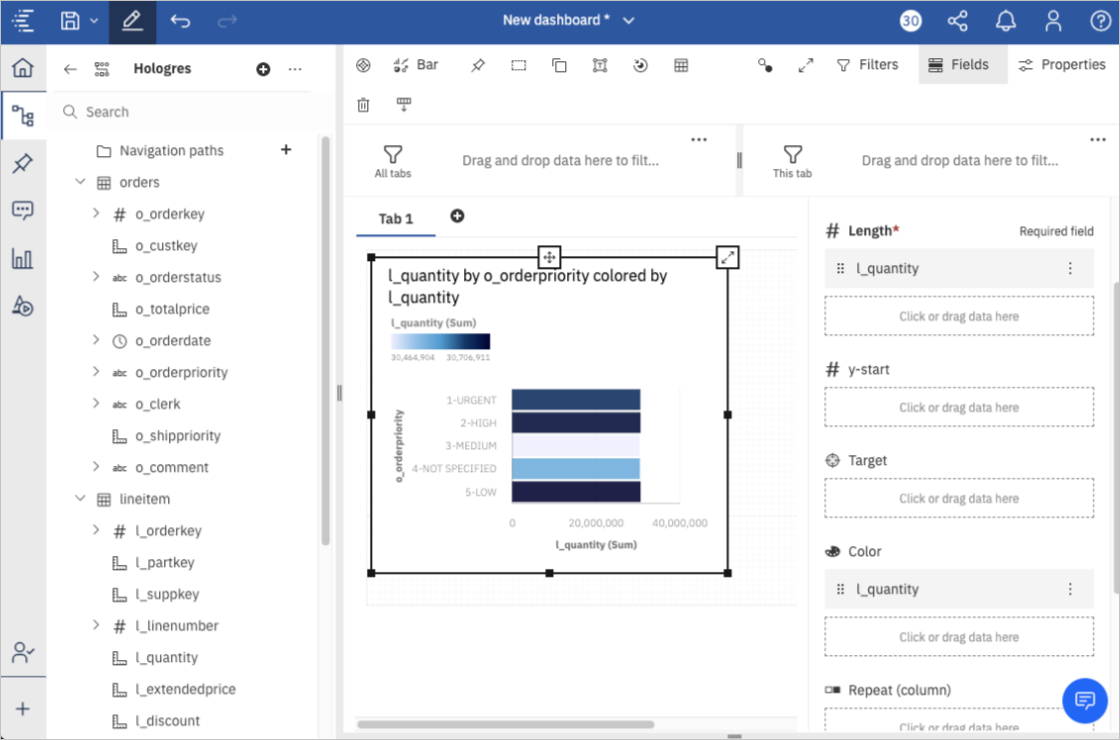Open l_quantity options in Length slot

tap(1070, 269)
